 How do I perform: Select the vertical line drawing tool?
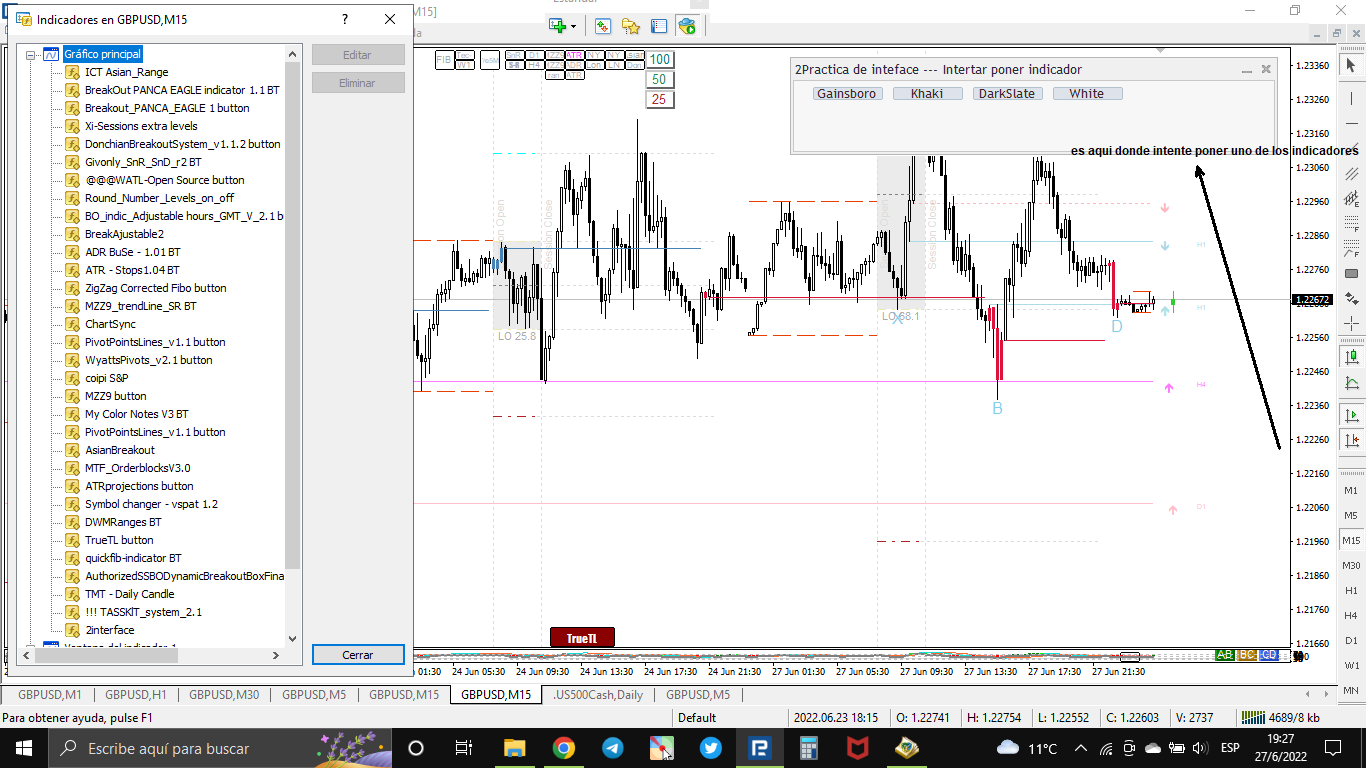(x=1351, y=100)
